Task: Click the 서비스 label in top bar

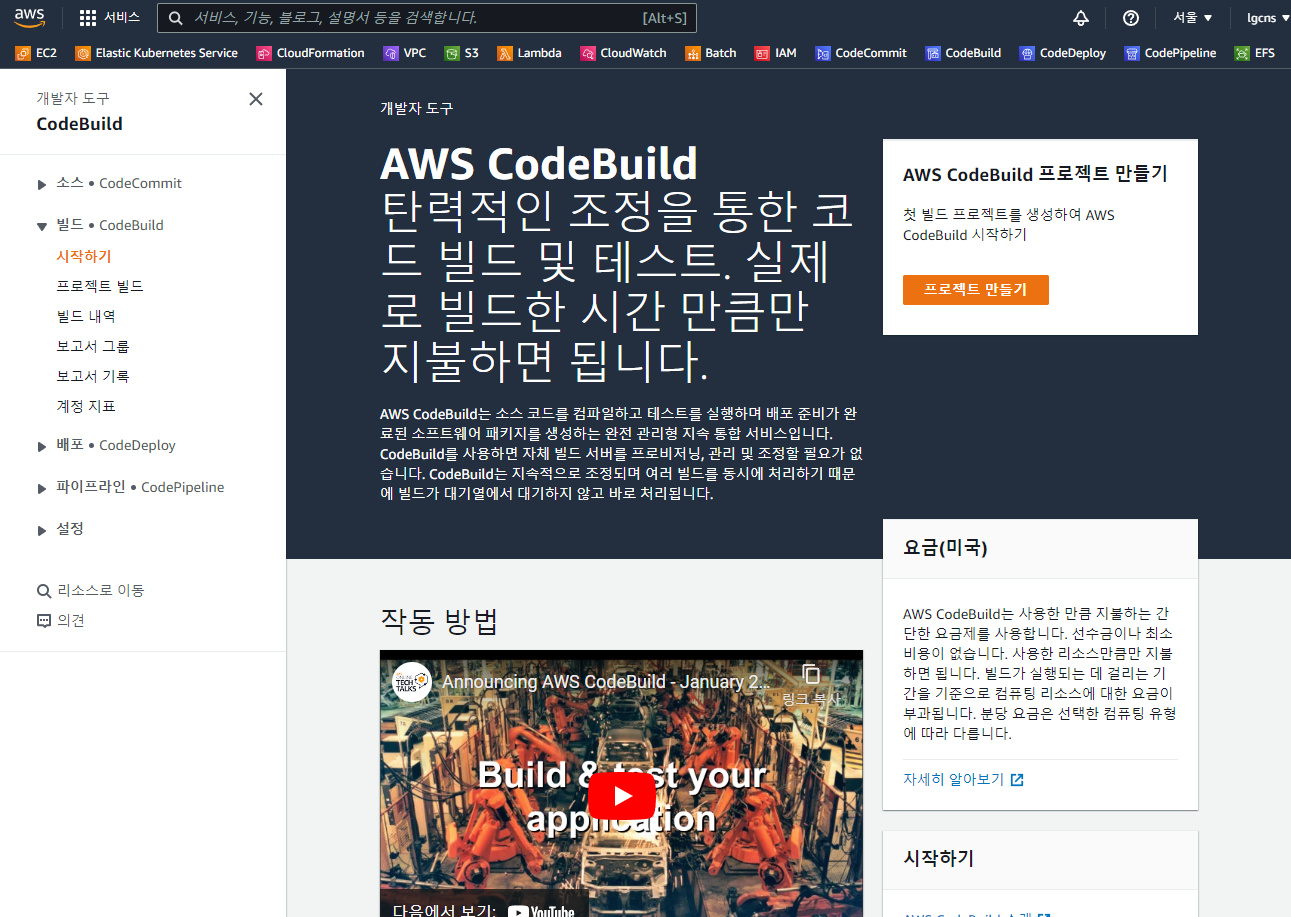Action: click(123, 18)
